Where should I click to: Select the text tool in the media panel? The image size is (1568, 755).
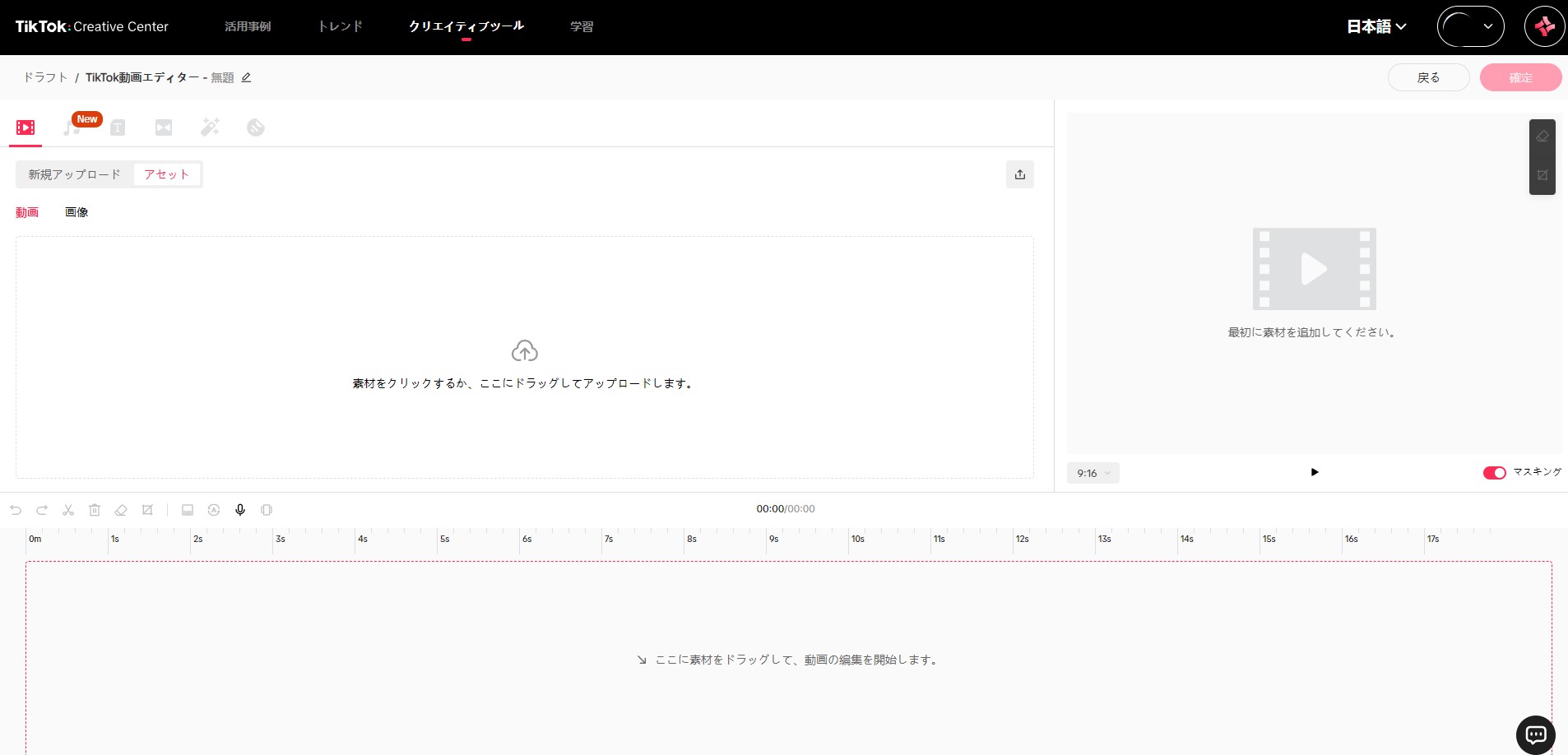pyautogui.click(x=118, y=128)
